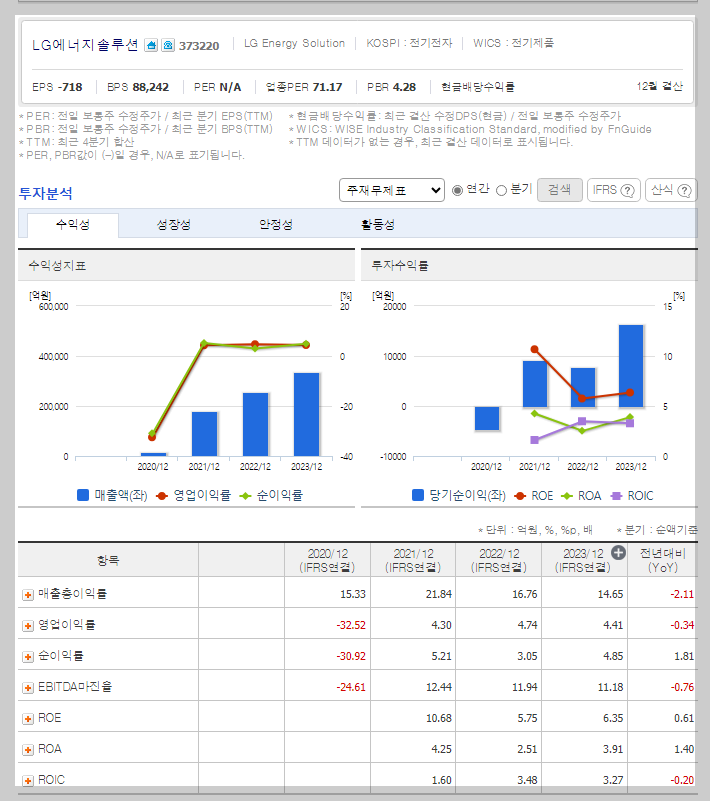Viewport: 710px width, 801px height.
Task: Expand the ROIC row
Action: (x=28, y=781)
